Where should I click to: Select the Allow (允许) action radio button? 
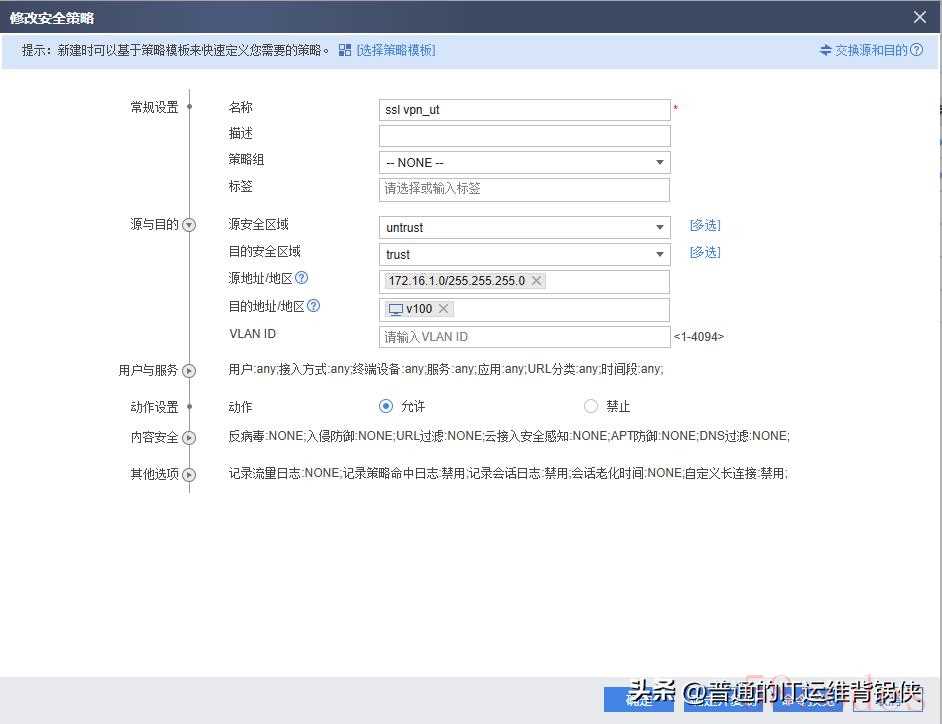[x=386, y=406]
